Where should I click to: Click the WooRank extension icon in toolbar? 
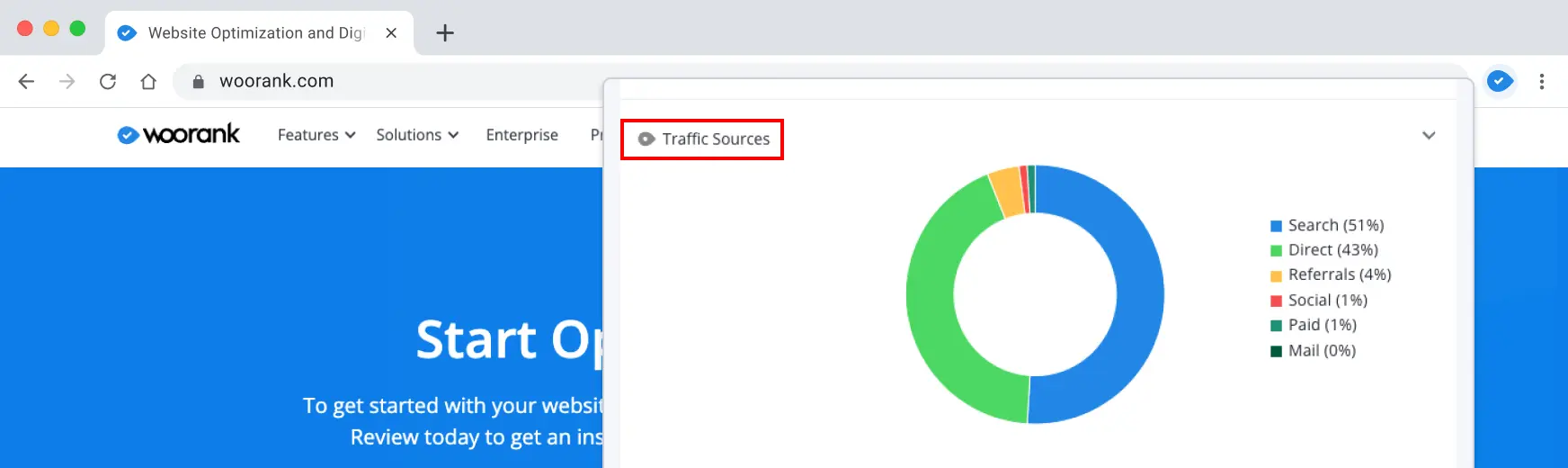coord(1499,81)
